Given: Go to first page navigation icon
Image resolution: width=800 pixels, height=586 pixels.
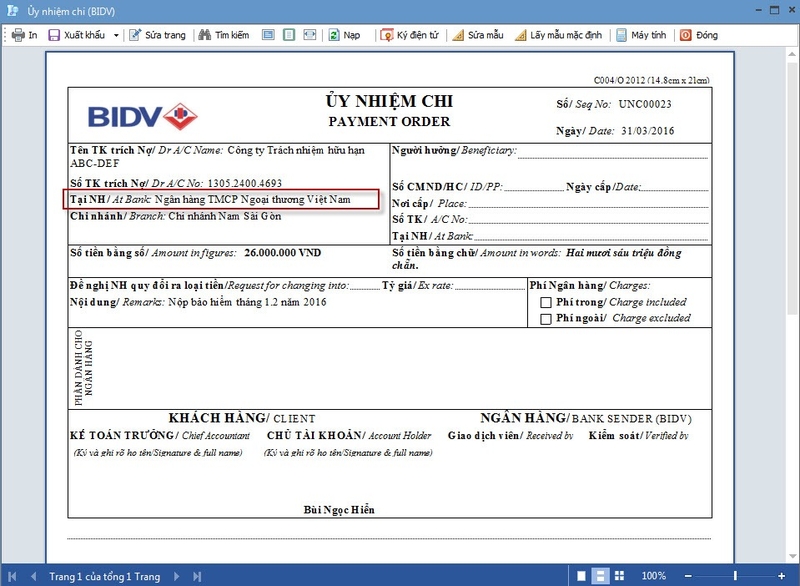Looking at the screenshot, I should 12,576.
